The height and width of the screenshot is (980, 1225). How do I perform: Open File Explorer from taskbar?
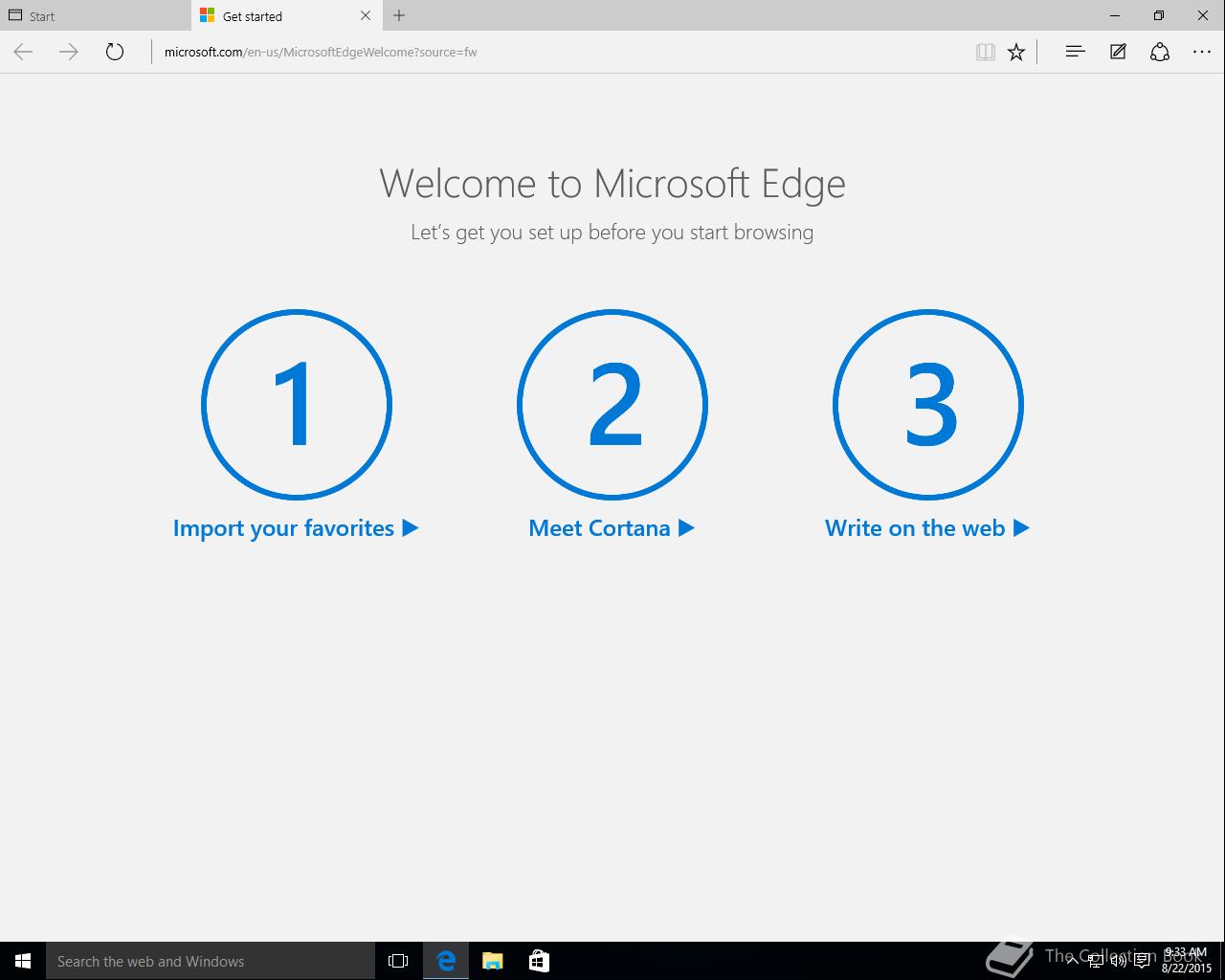[492, 961]
